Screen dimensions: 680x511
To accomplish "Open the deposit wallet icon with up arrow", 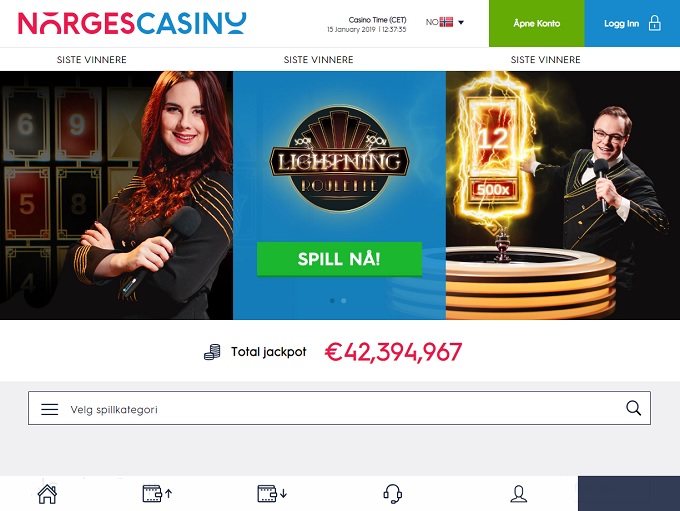I will tap(157, 494).
